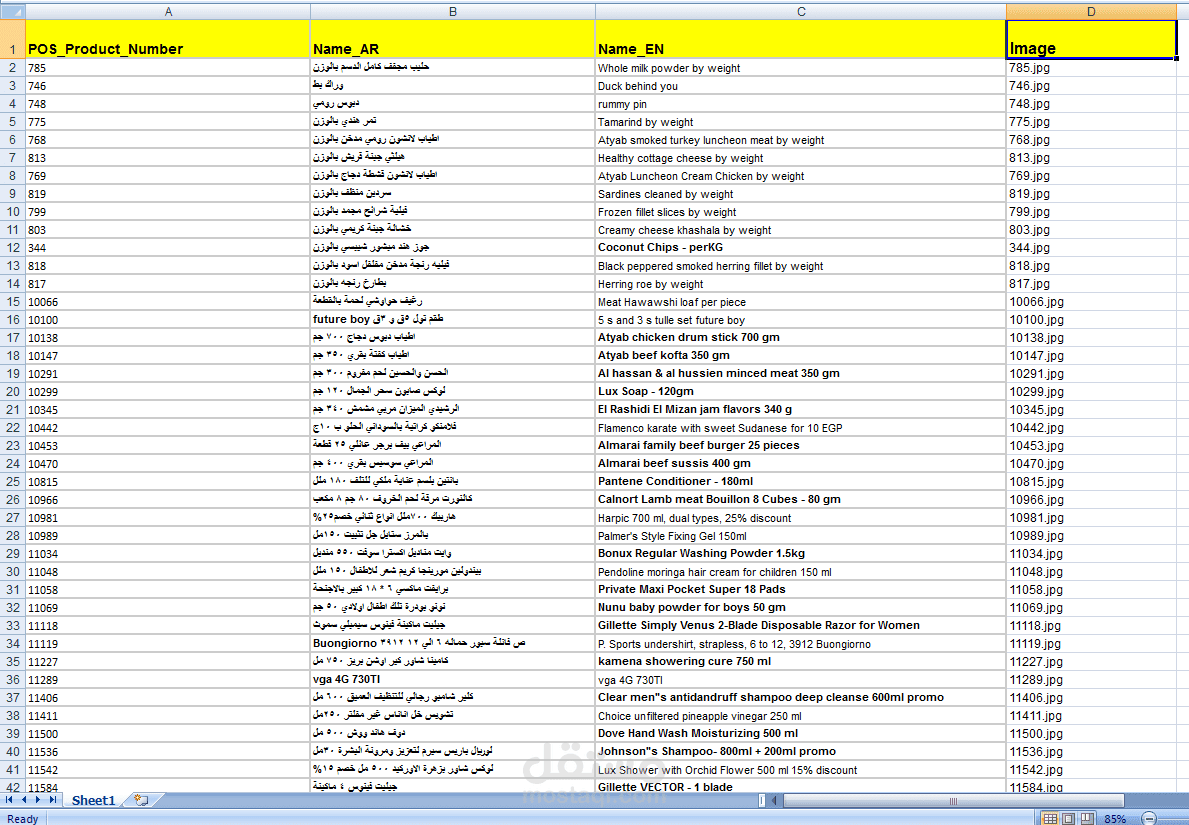The width and height of the screenshot is (1189, 825).
Task: Click first sheet navigation arrow
Action: 9,800
